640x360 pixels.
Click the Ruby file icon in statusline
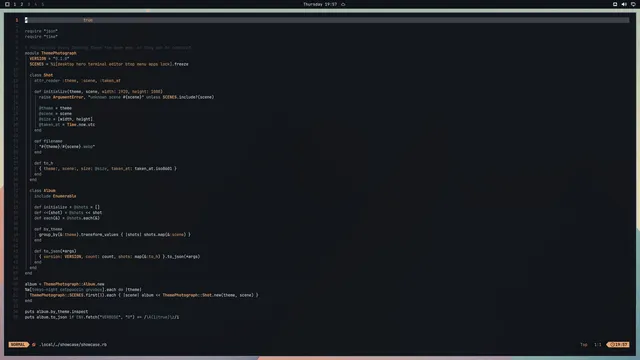pyautogui.click(x=34, y=344)
